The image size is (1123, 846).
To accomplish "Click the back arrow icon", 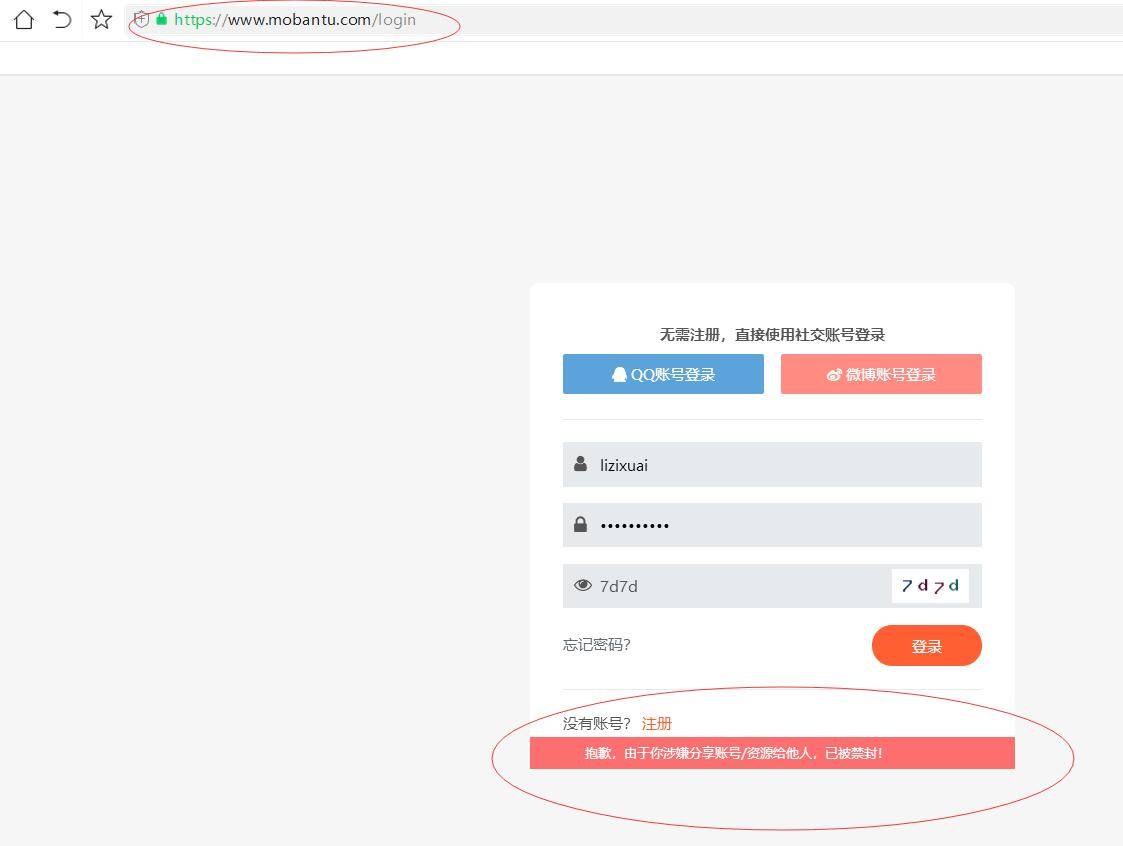I will point(62,19).
